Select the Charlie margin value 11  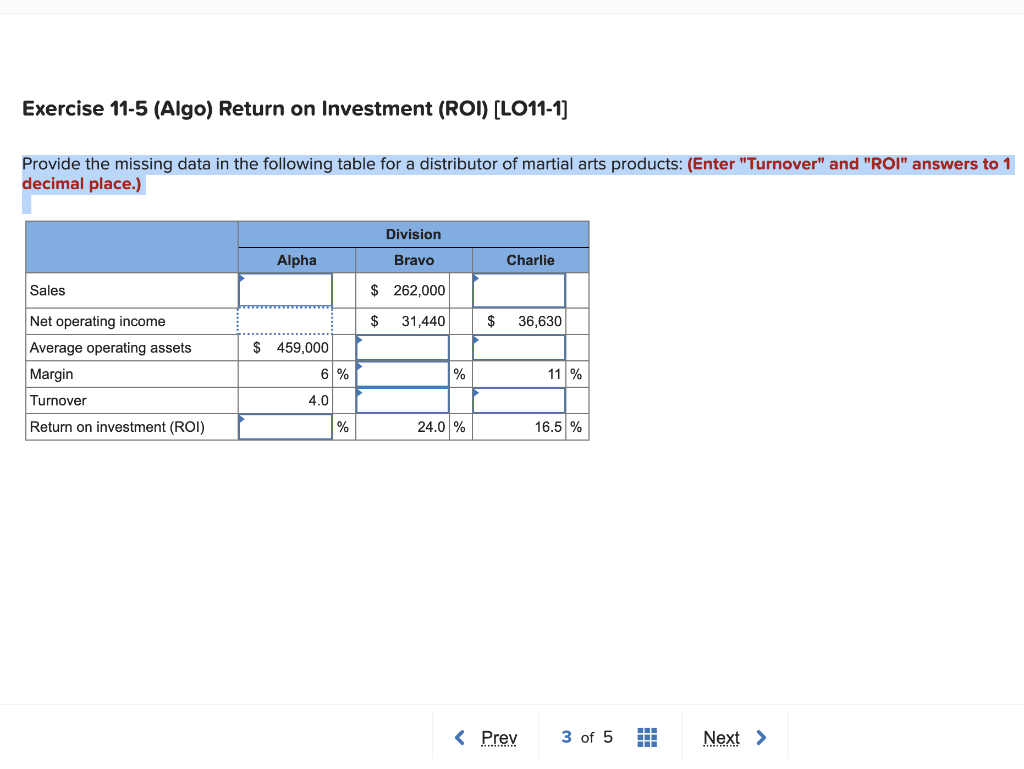tap(554, 374)
